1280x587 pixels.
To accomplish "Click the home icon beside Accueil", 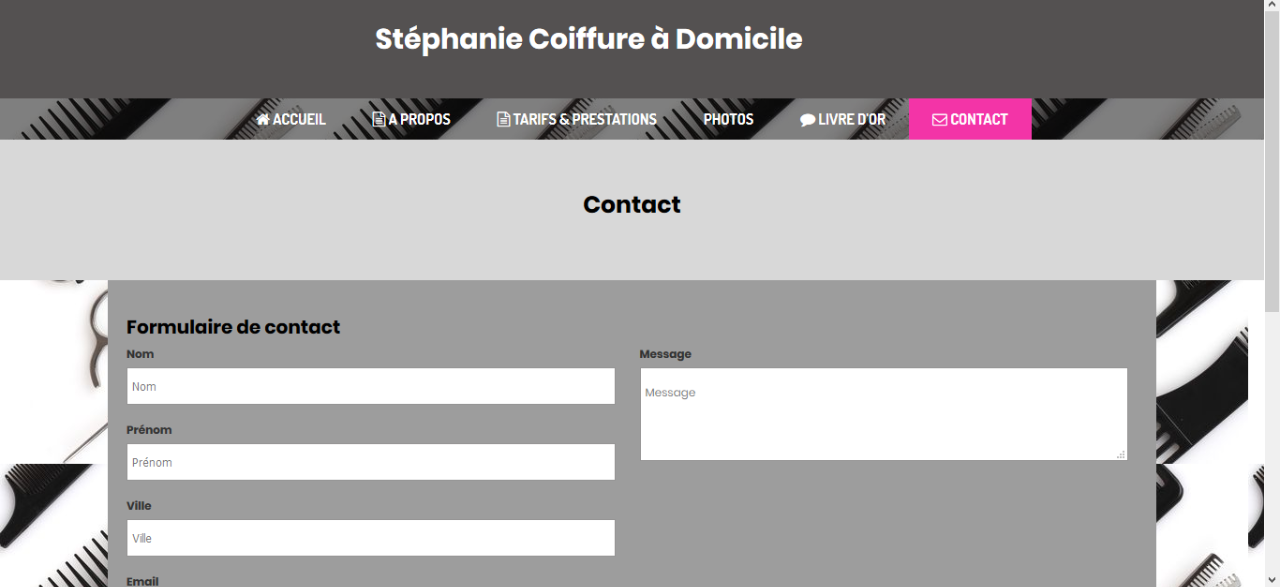I will point(263,119).
